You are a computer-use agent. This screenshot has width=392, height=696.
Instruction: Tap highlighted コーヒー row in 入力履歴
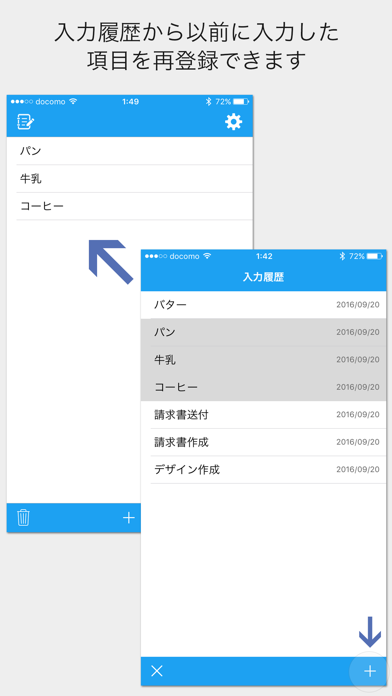[264, 387]
